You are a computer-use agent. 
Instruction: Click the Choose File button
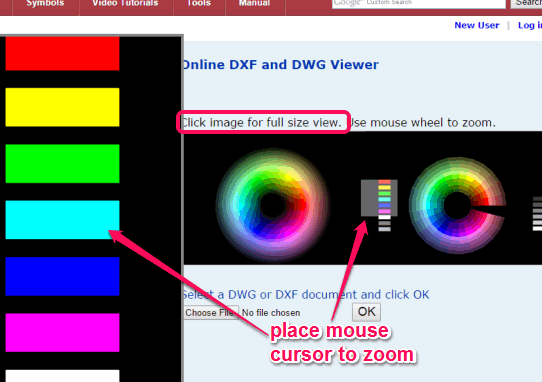211,313
